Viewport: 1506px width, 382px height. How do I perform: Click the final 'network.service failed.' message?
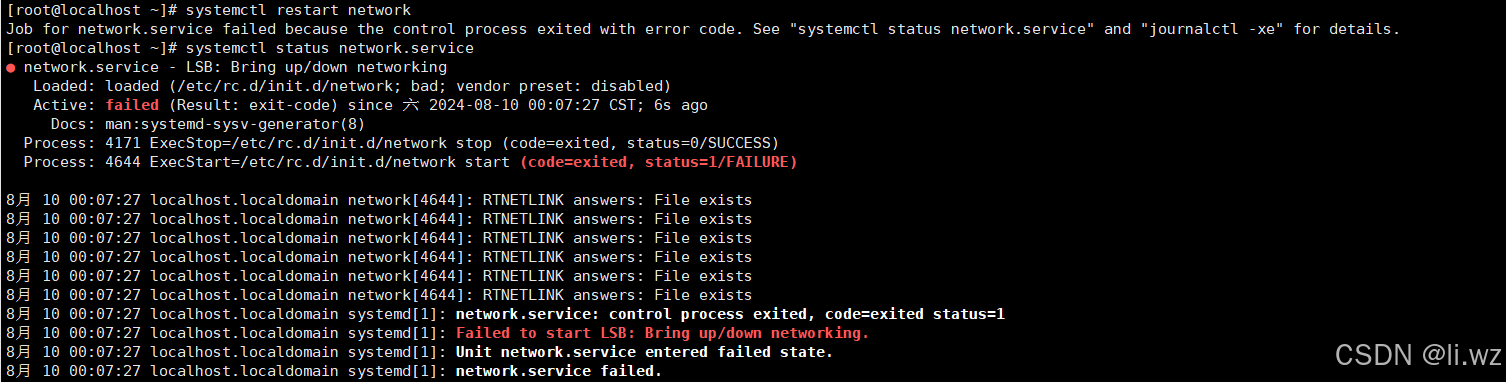pyautogui.click(x=559, y=371)
